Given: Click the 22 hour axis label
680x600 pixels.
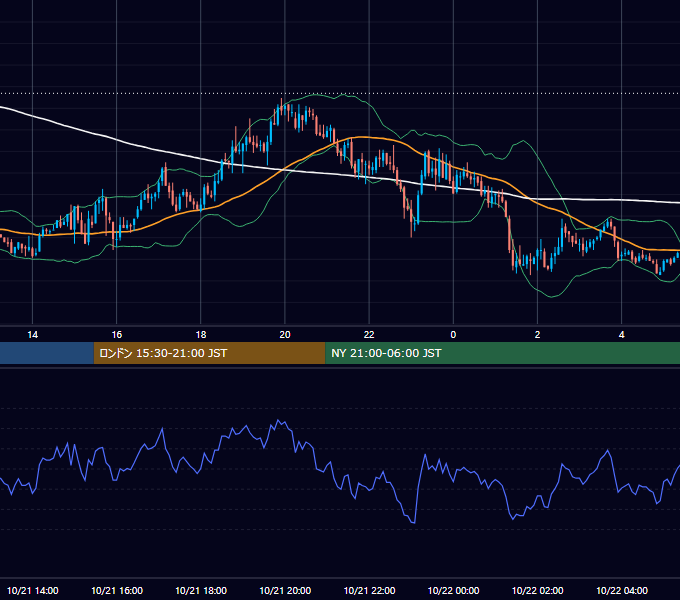Looking at the screenshot, I should click(x=369, y=335).
